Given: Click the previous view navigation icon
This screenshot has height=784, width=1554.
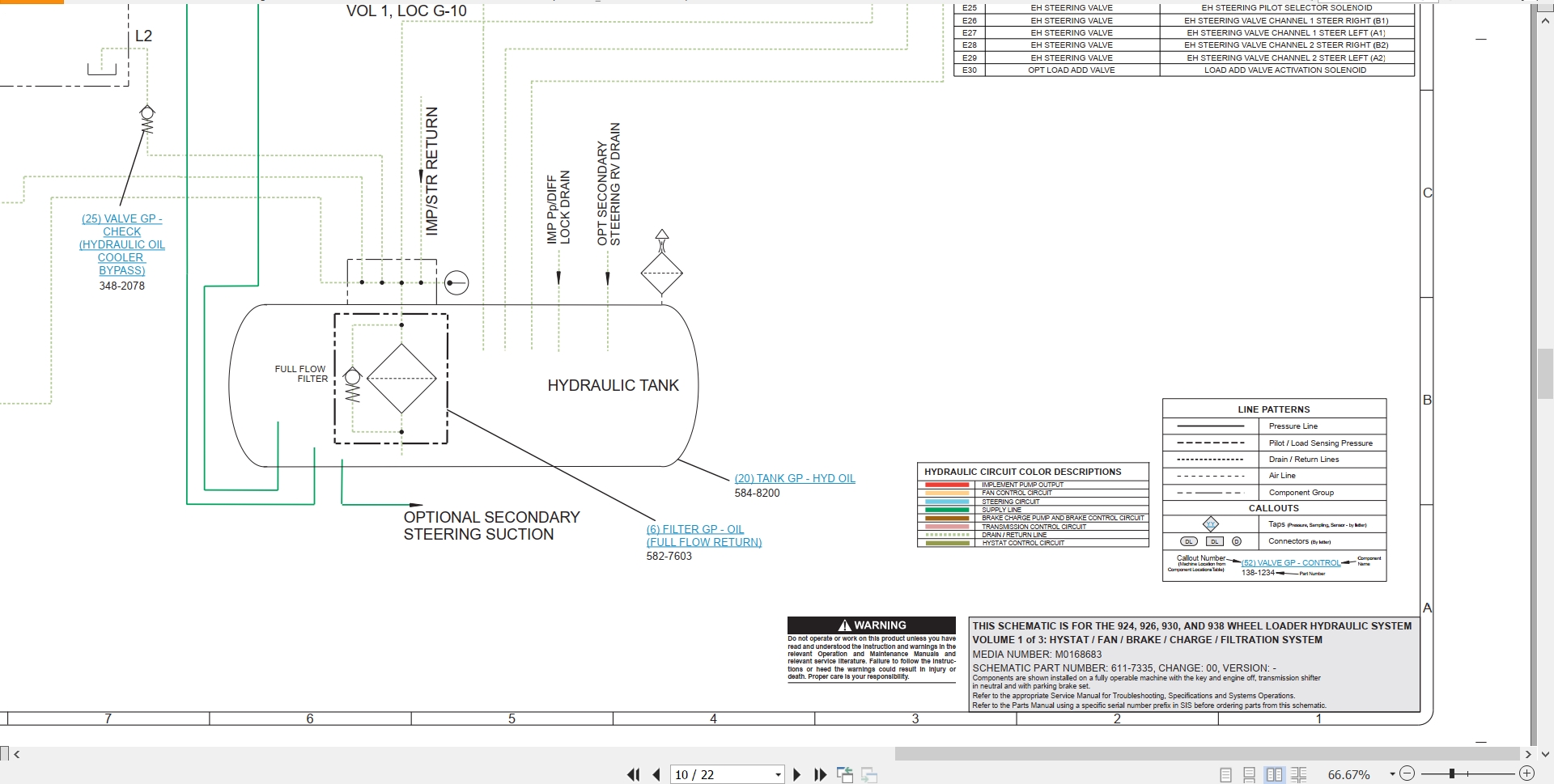Looking at the screenshot, I should click(x=844, y=775).
